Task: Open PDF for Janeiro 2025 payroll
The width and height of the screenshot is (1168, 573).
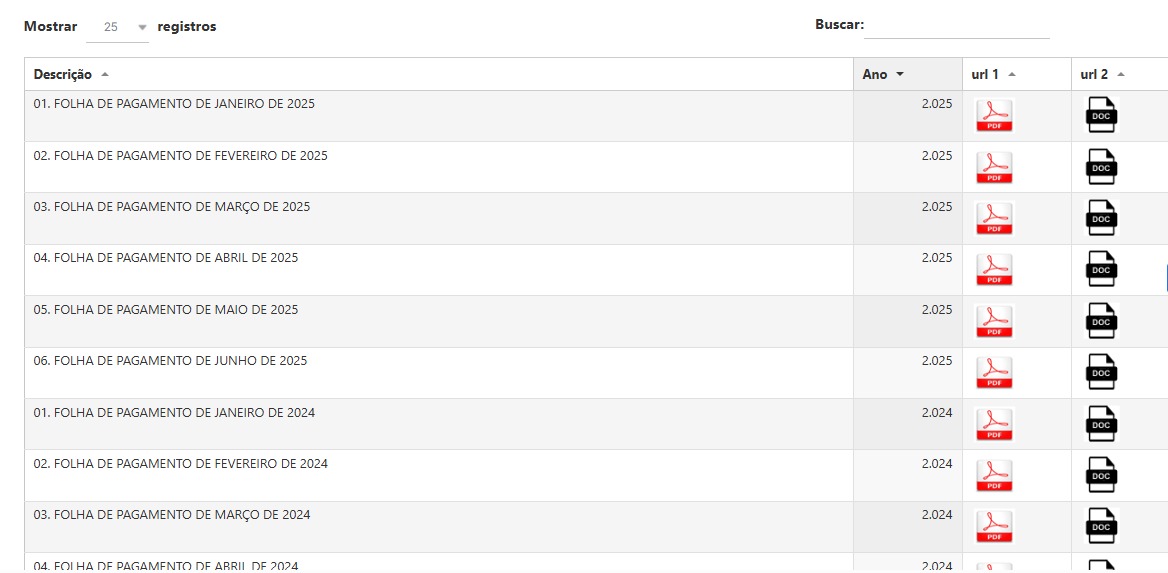Action: tap(994, 115)
